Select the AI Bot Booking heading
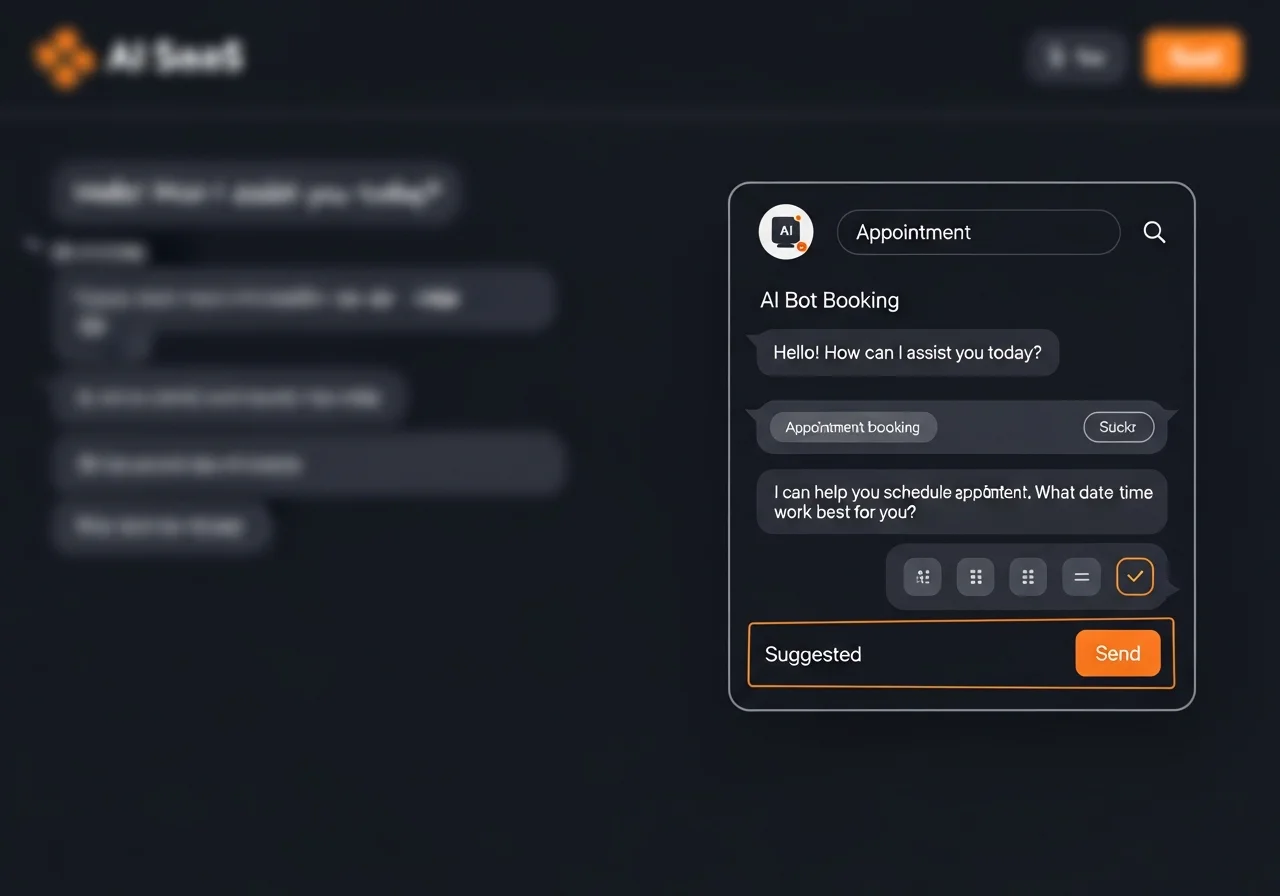Screen dimensions: 1280x896 (x=829, y=300)
